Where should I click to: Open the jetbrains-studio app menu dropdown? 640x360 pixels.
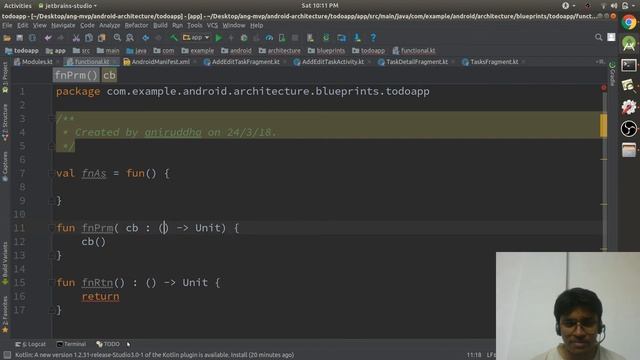(68, 6)
